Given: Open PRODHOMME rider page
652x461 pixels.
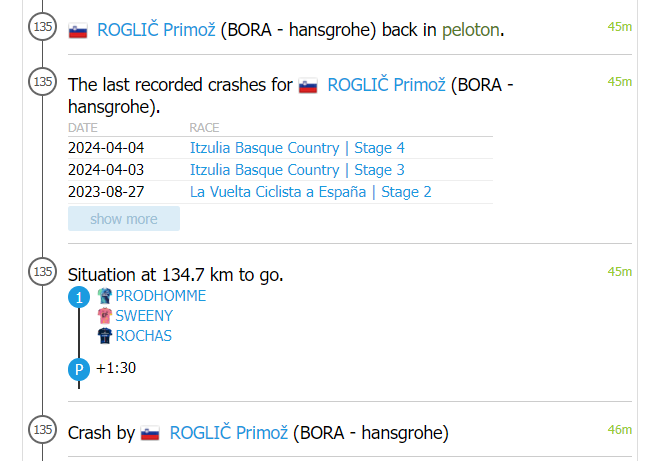Looking at the screenshot, I should (161, 296).
